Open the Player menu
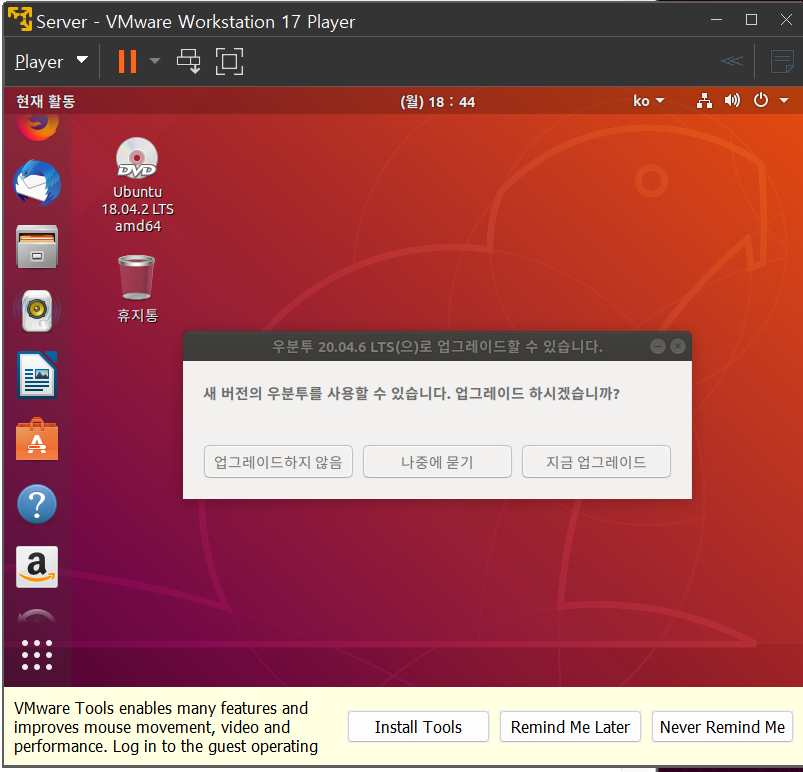 coord(51,61)
